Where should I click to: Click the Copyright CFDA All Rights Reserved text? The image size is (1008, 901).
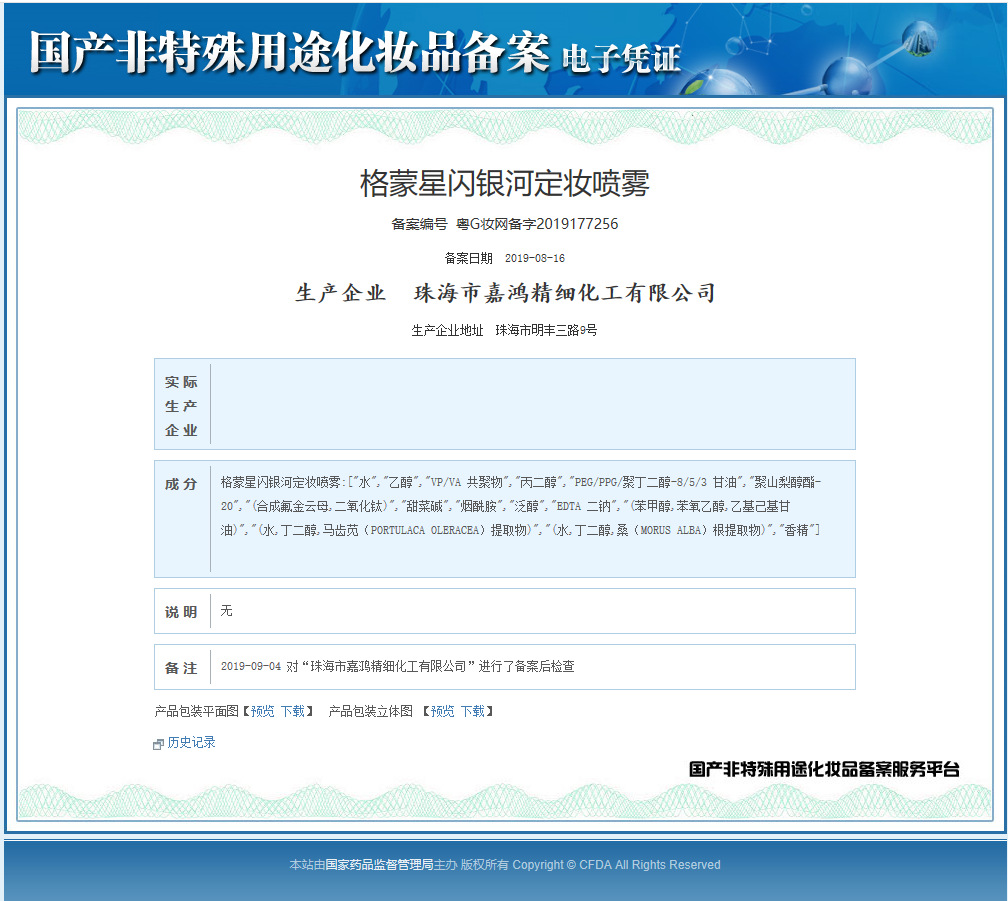616,864
